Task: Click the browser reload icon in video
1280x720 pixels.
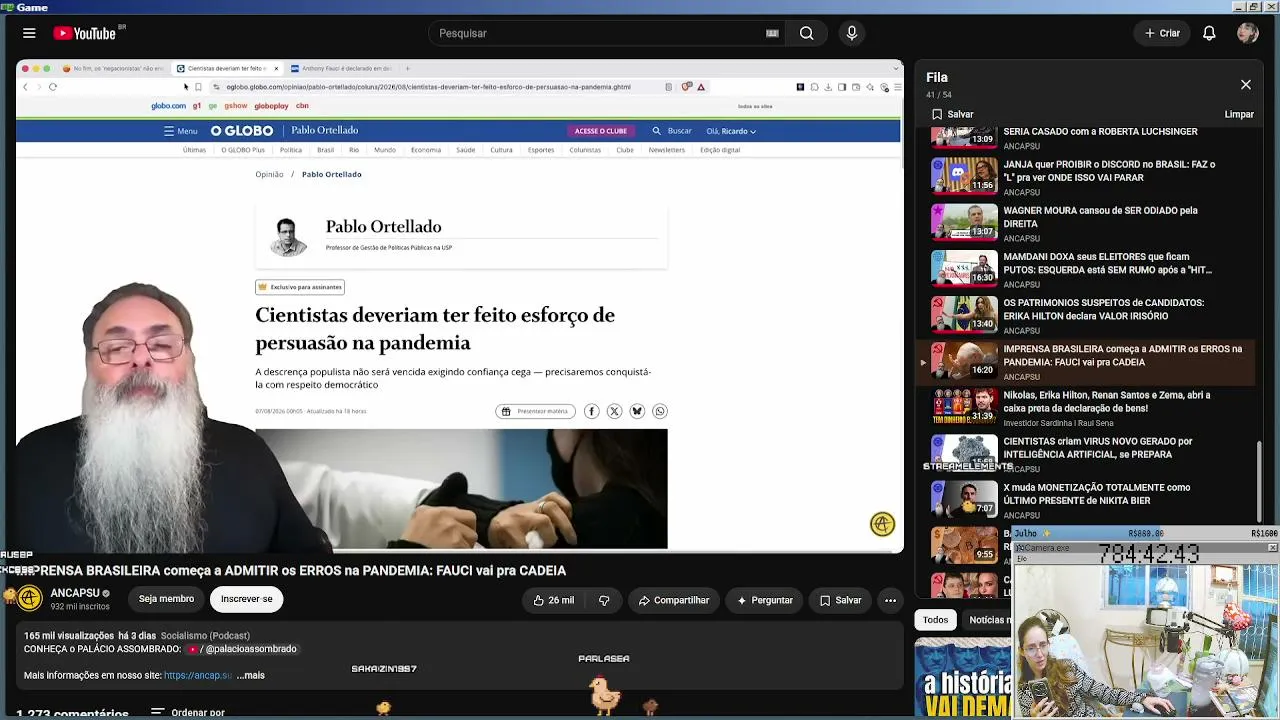Action: [x=53, y=87]
